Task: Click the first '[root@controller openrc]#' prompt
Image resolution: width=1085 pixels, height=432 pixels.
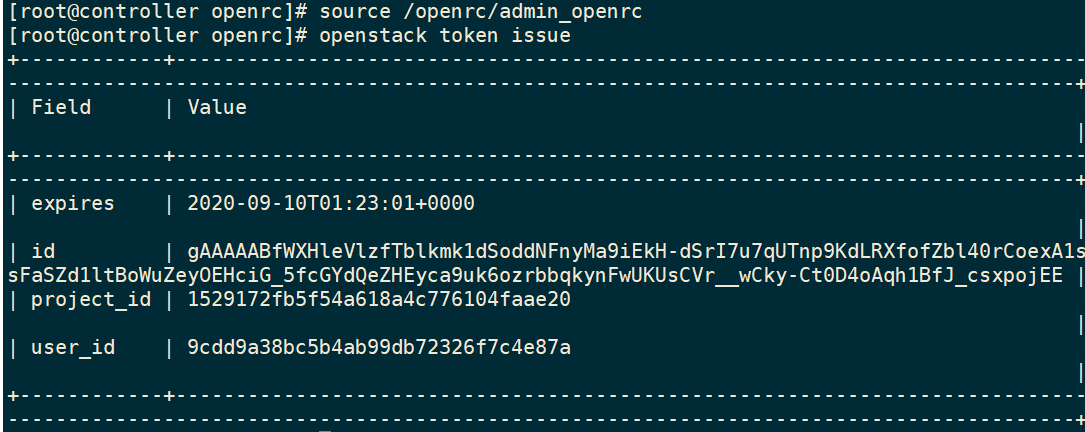Action: (158, 12)
